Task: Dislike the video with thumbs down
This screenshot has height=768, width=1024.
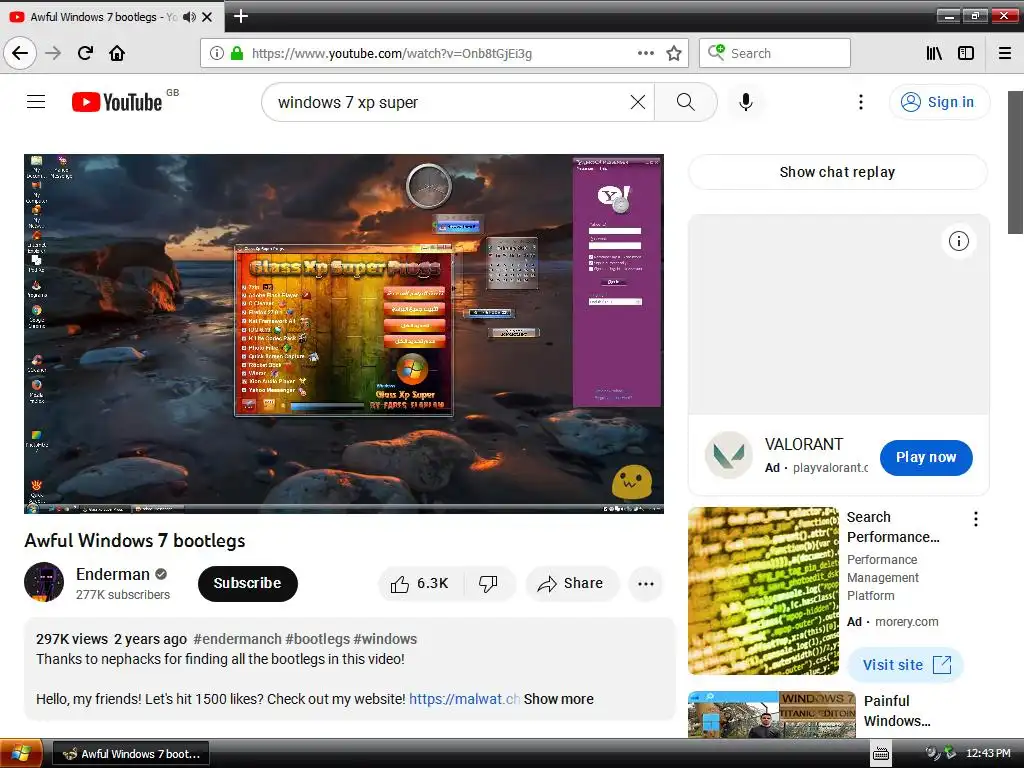Action: 488,583
